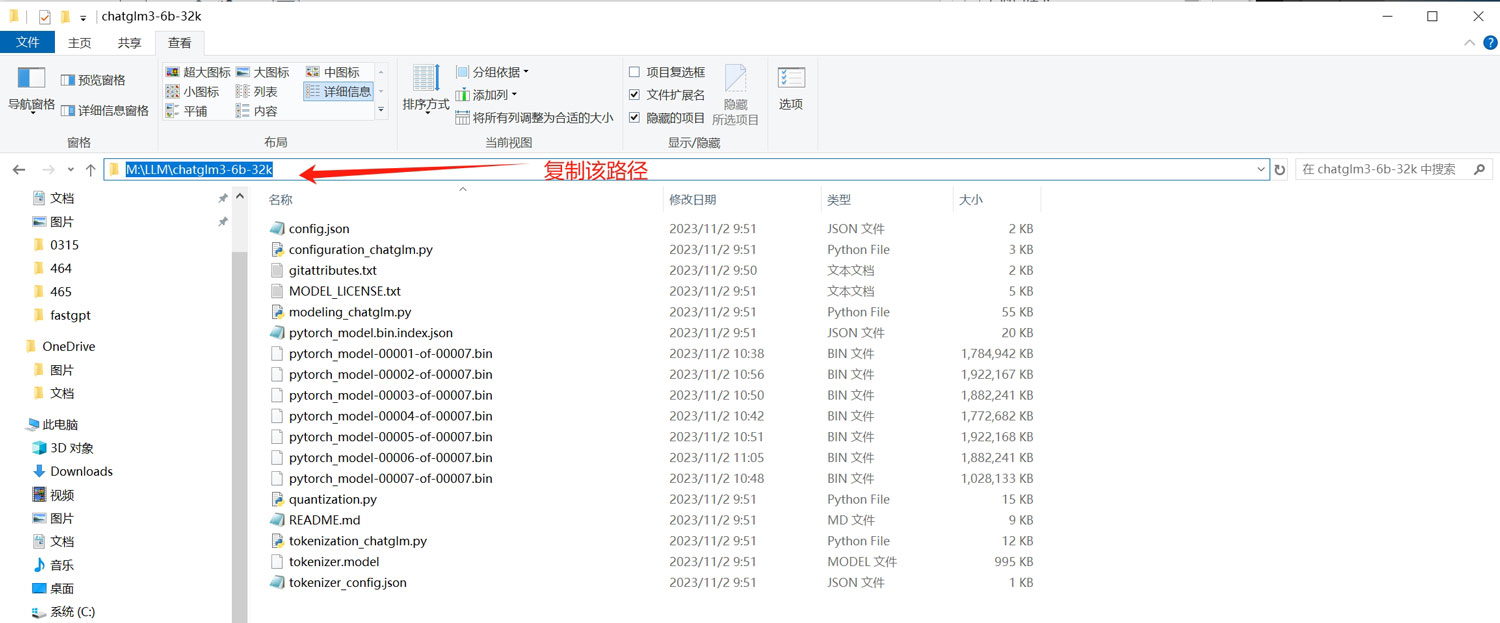Select tokenizer.model file
Image resolution: width=1500 pixels, height=623 pixels.
tap(334, 562)
